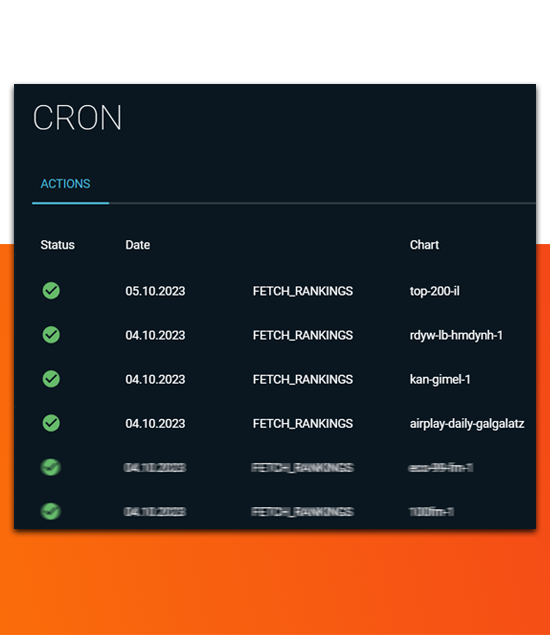Sort by the Status column header
550x636 pixels.
point(58,245)
